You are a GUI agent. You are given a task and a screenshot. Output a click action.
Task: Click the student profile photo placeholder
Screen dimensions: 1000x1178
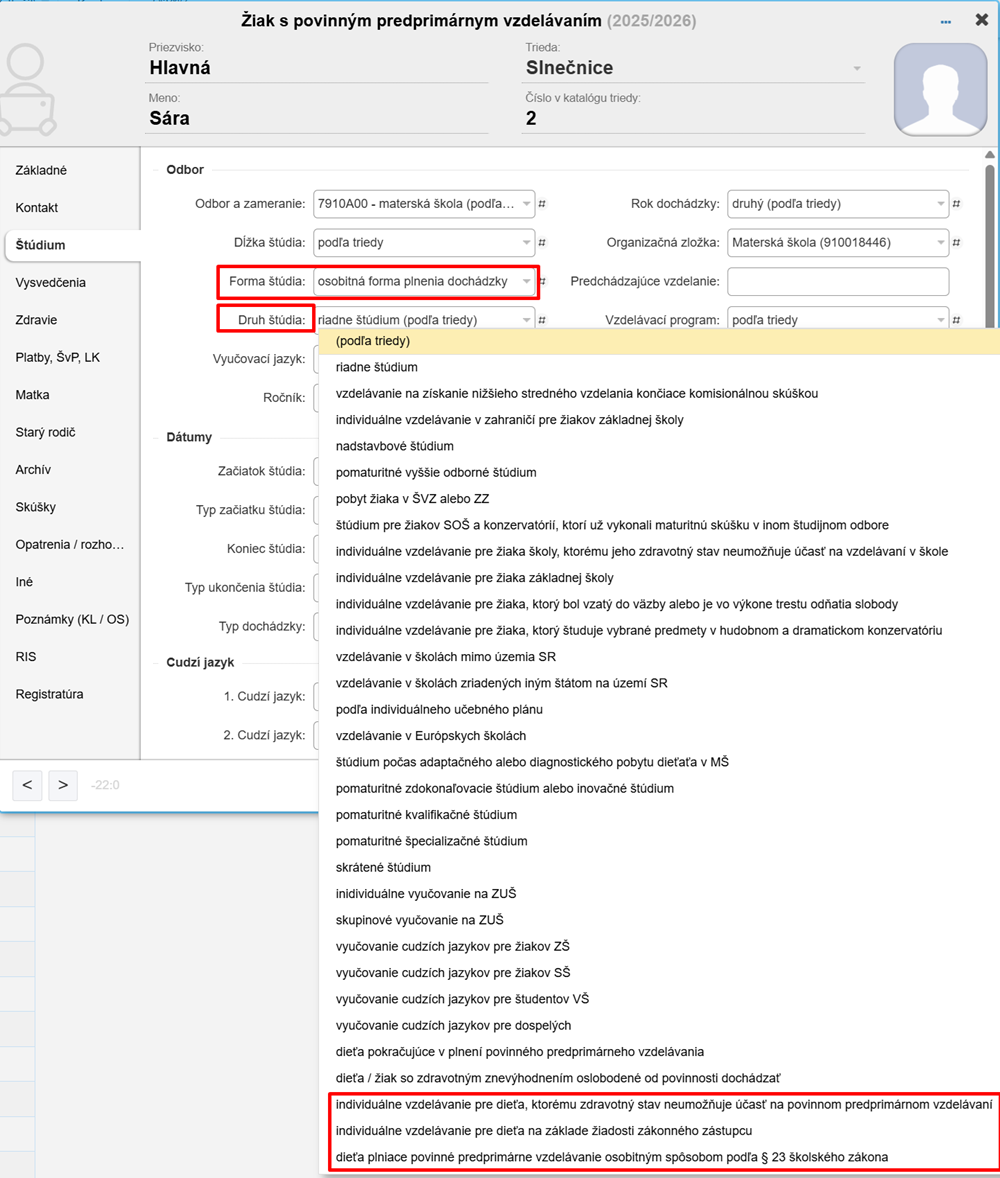coord(940,89)
